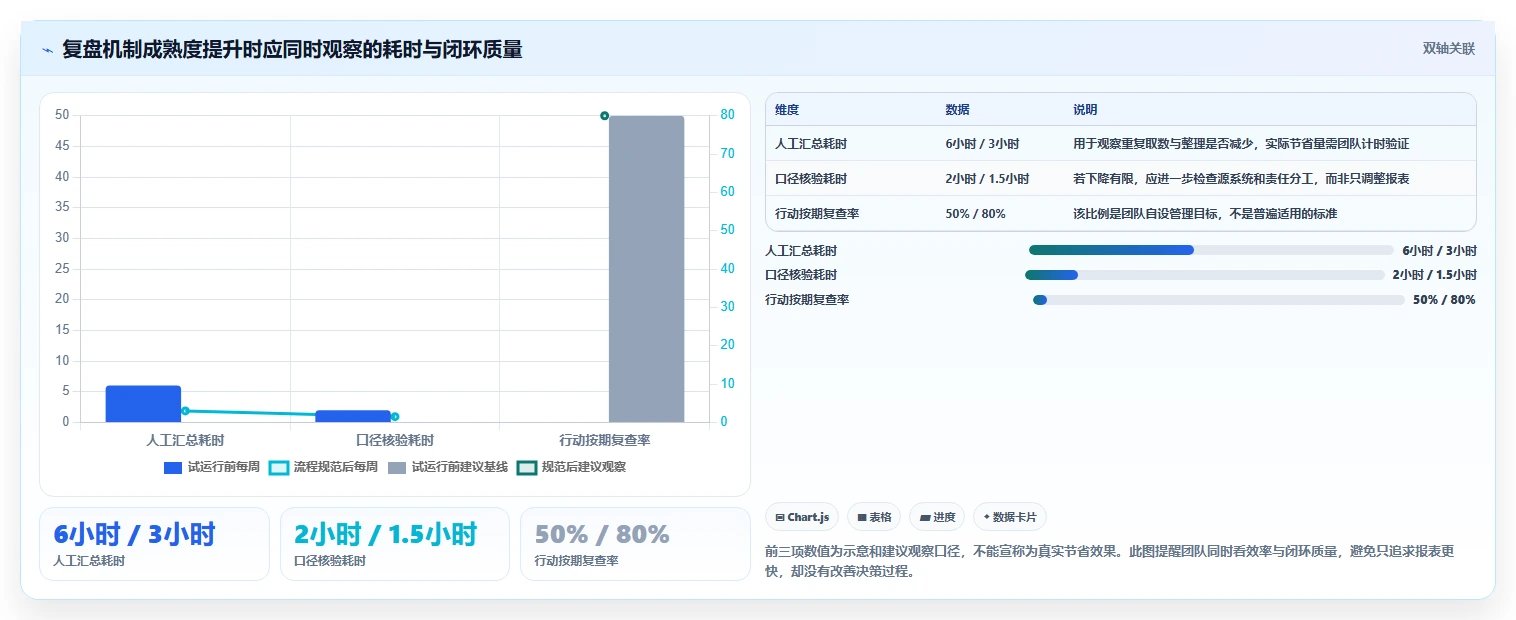
Task: Click the 口径核验耗时 progress bar
Action: click(x=1205, y=275)
